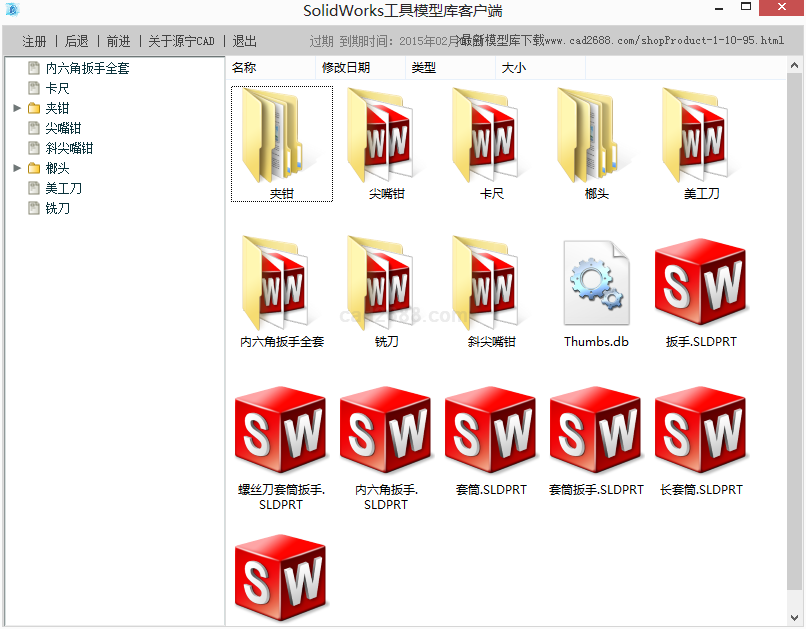Expand the 夹钳 tree node arrow
Image resolution: width=806 pixels, height=629 pixels.
click(18, 108)
